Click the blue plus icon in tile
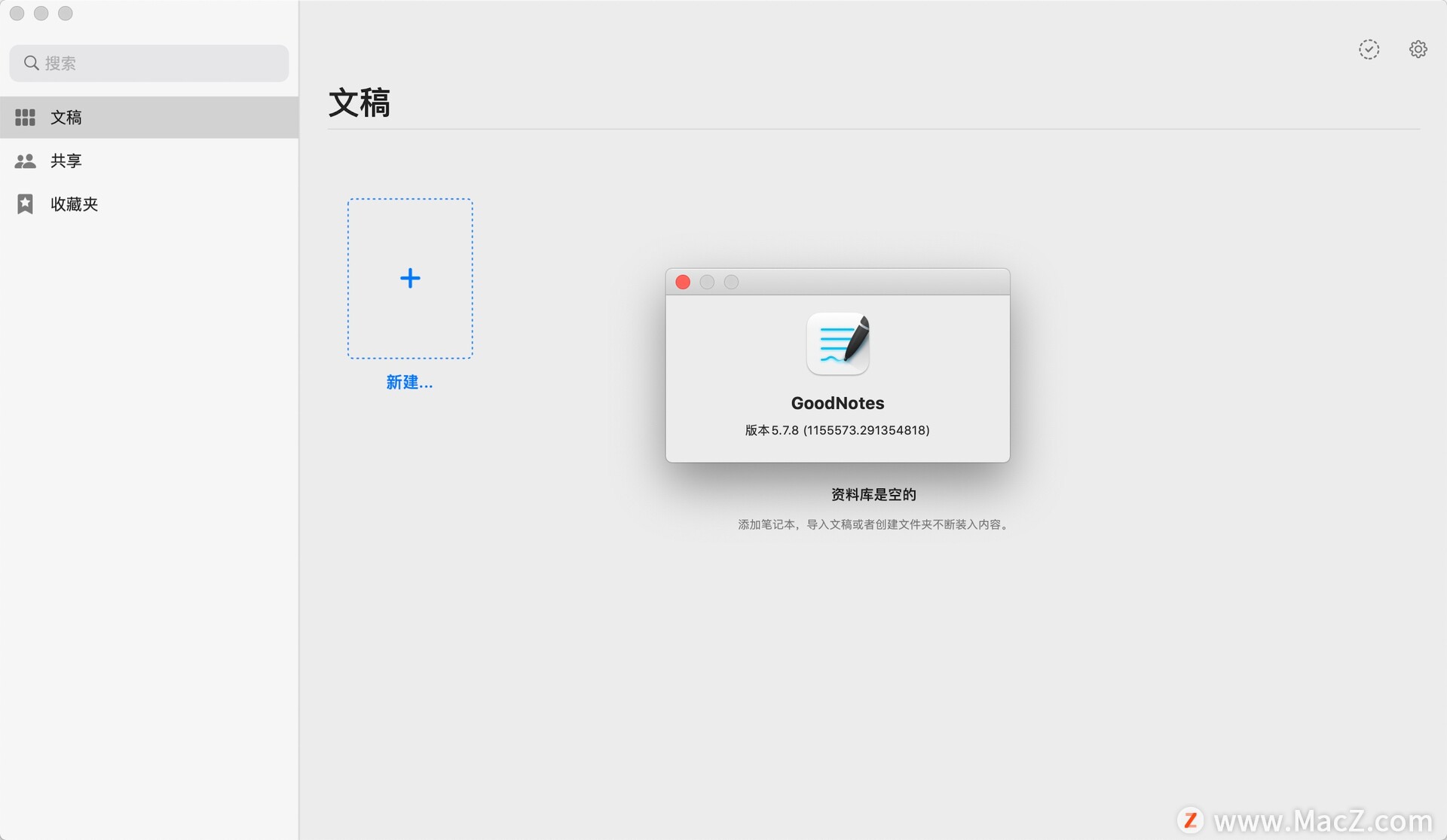This screenshot has height=840, width=1447. [x=410, y=278]
